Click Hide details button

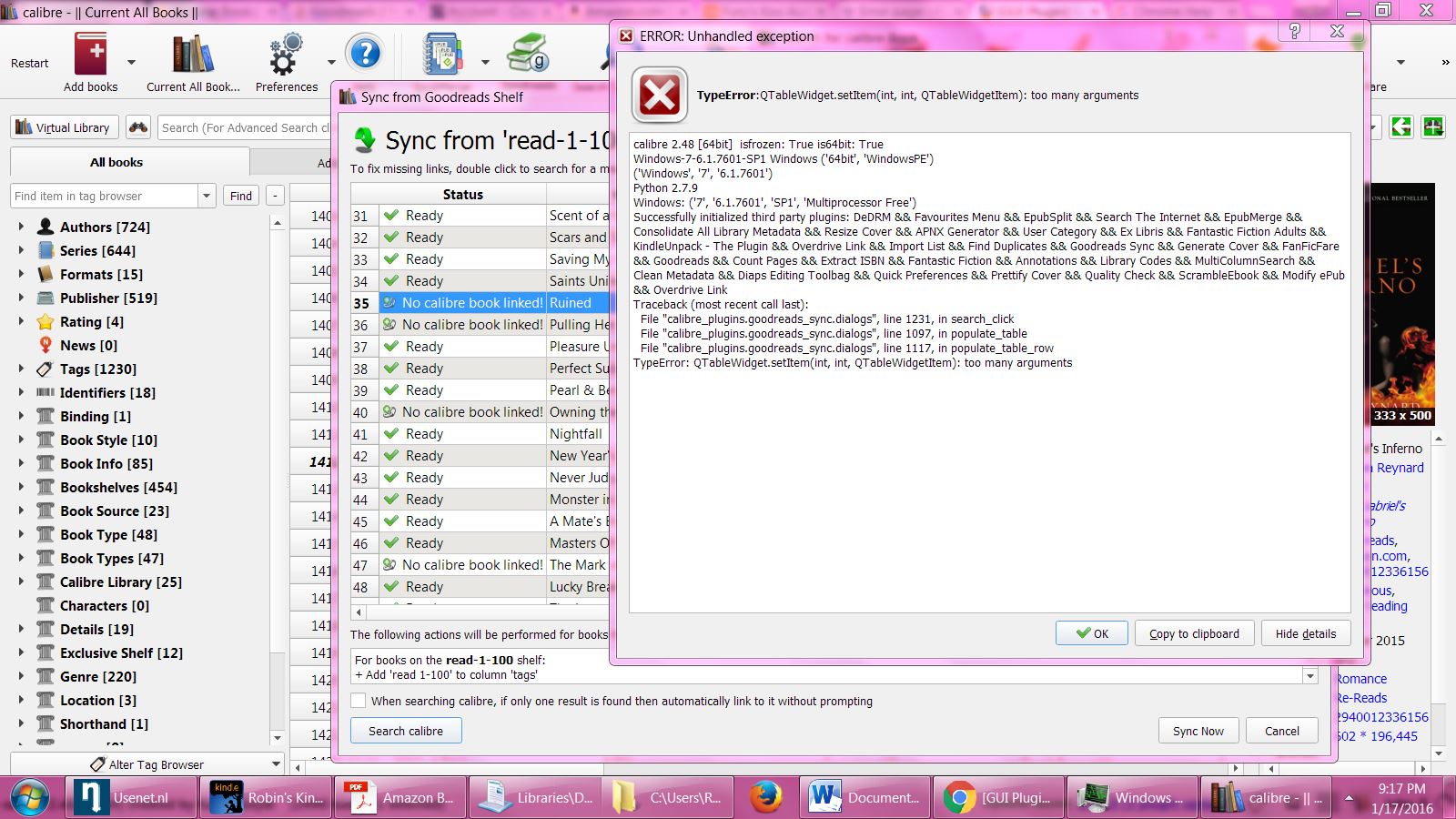[1306, 633]
